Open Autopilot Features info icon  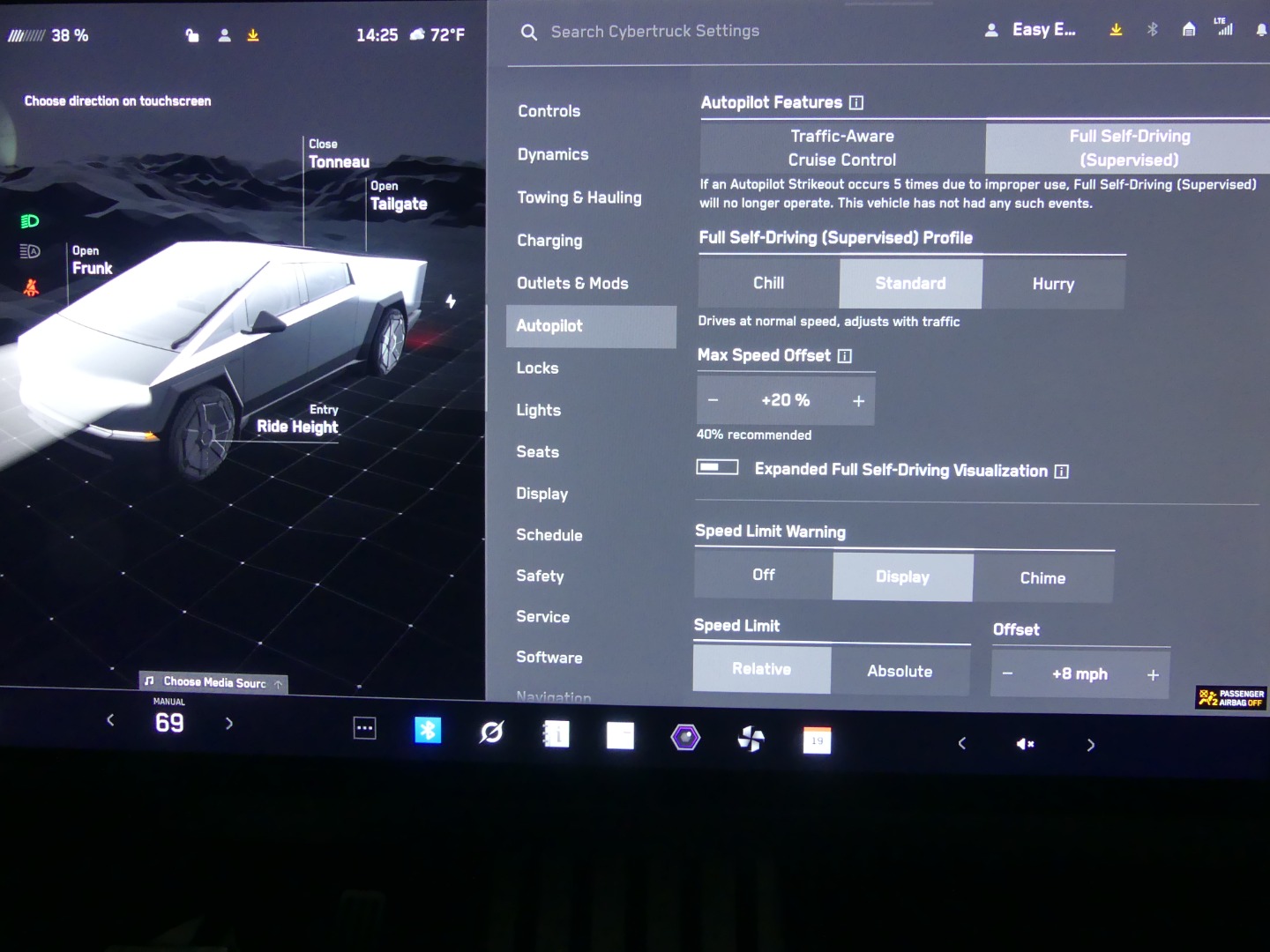(x=856, y=103)
